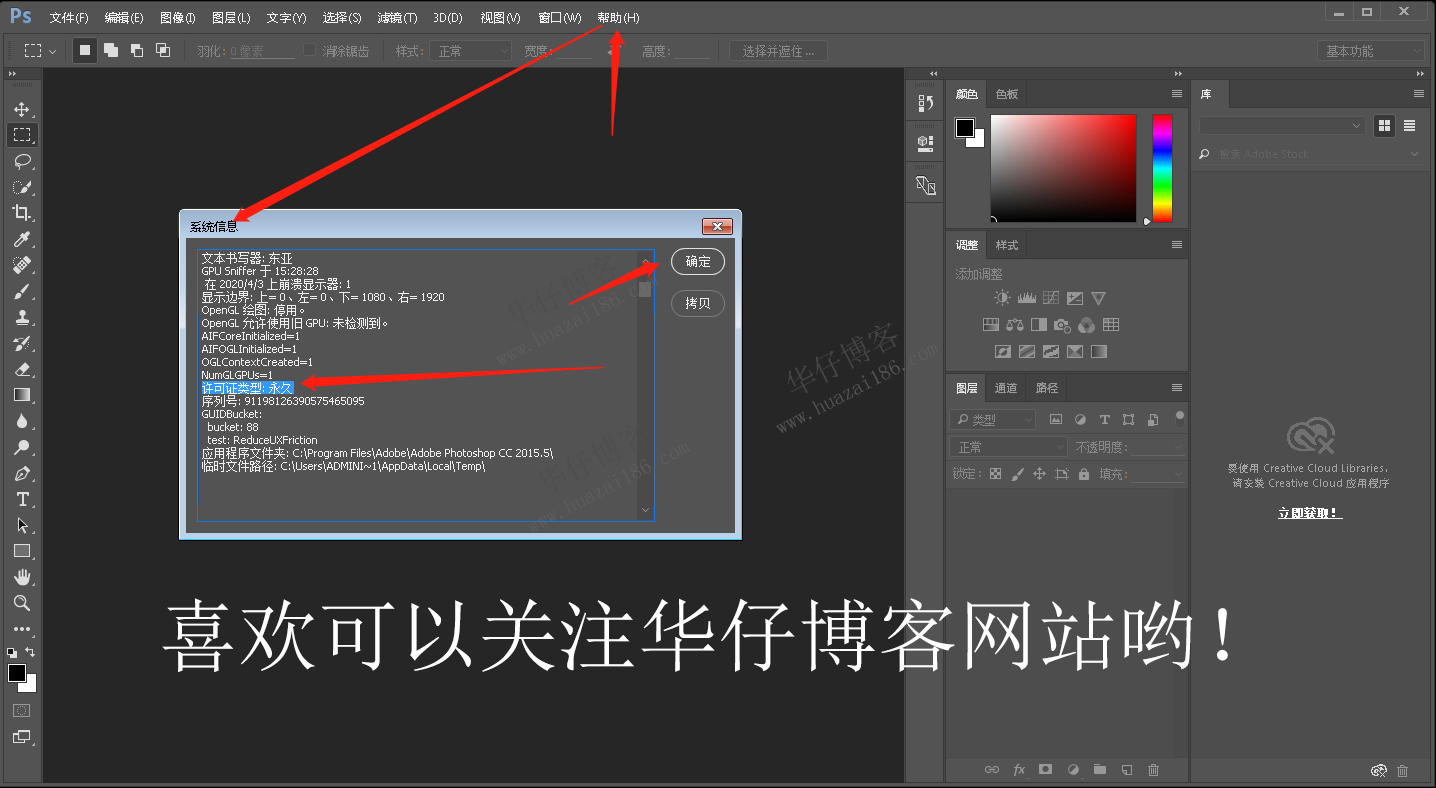Open the Color panel flyout menu

pyautogui.click(x=1177, y=93)
